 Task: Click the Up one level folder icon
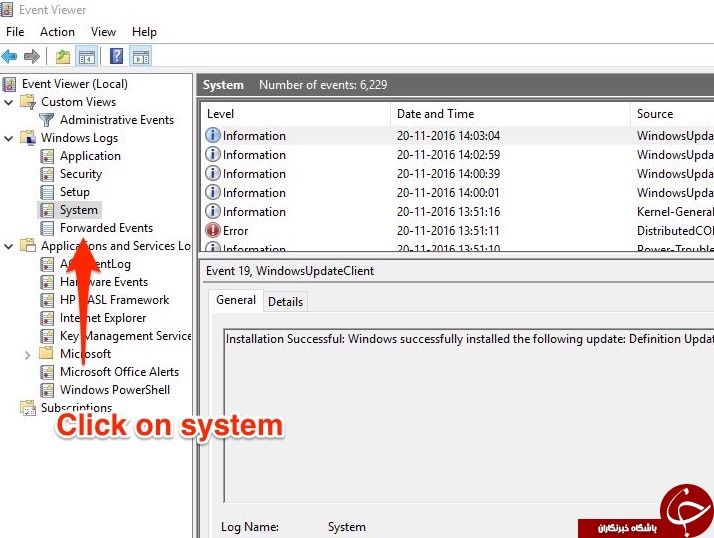coord(63,56)
